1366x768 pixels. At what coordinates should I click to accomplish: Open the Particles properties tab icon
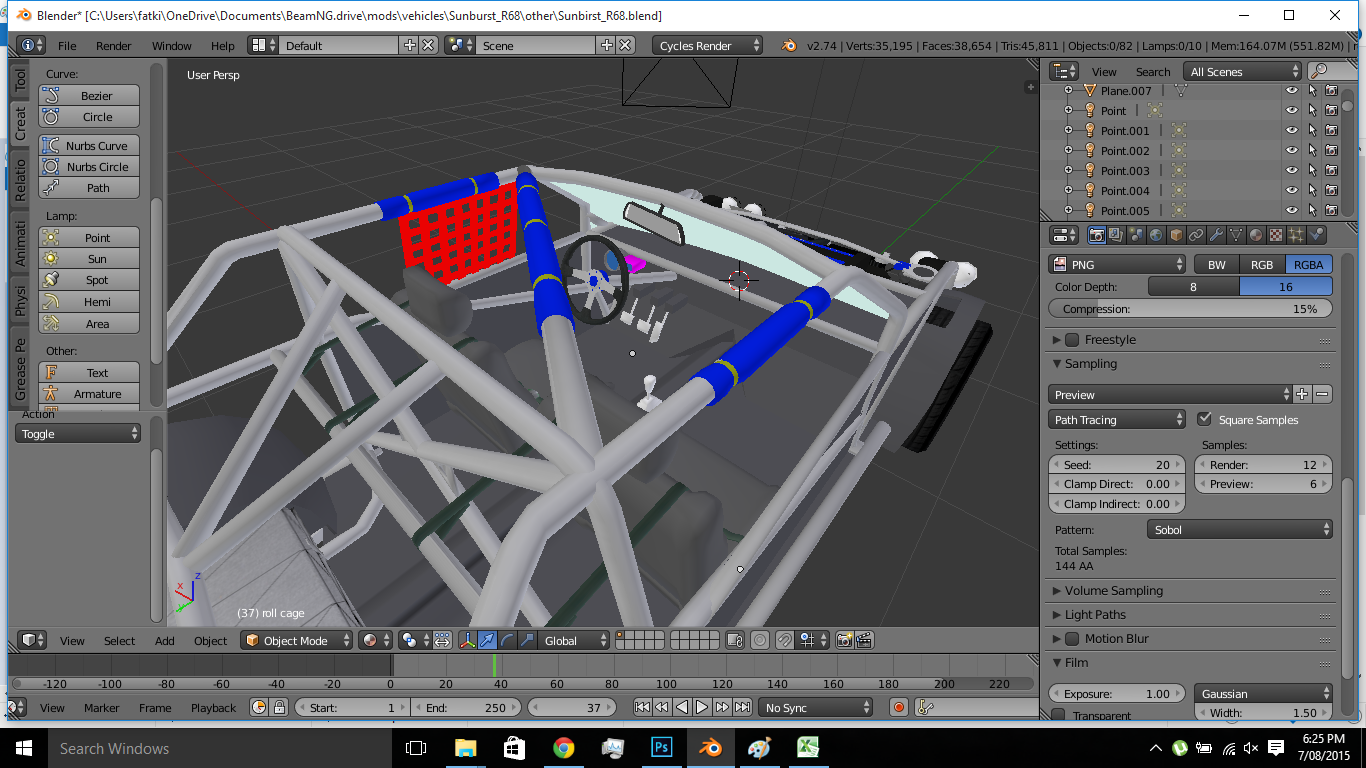[1296, 235]
